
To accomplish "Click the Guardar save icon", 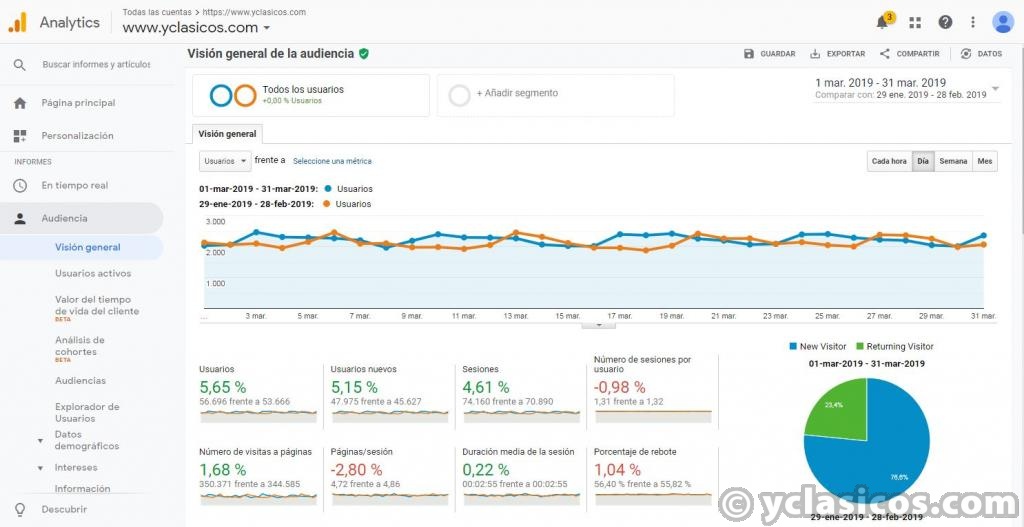I will [x=749, y=54].
